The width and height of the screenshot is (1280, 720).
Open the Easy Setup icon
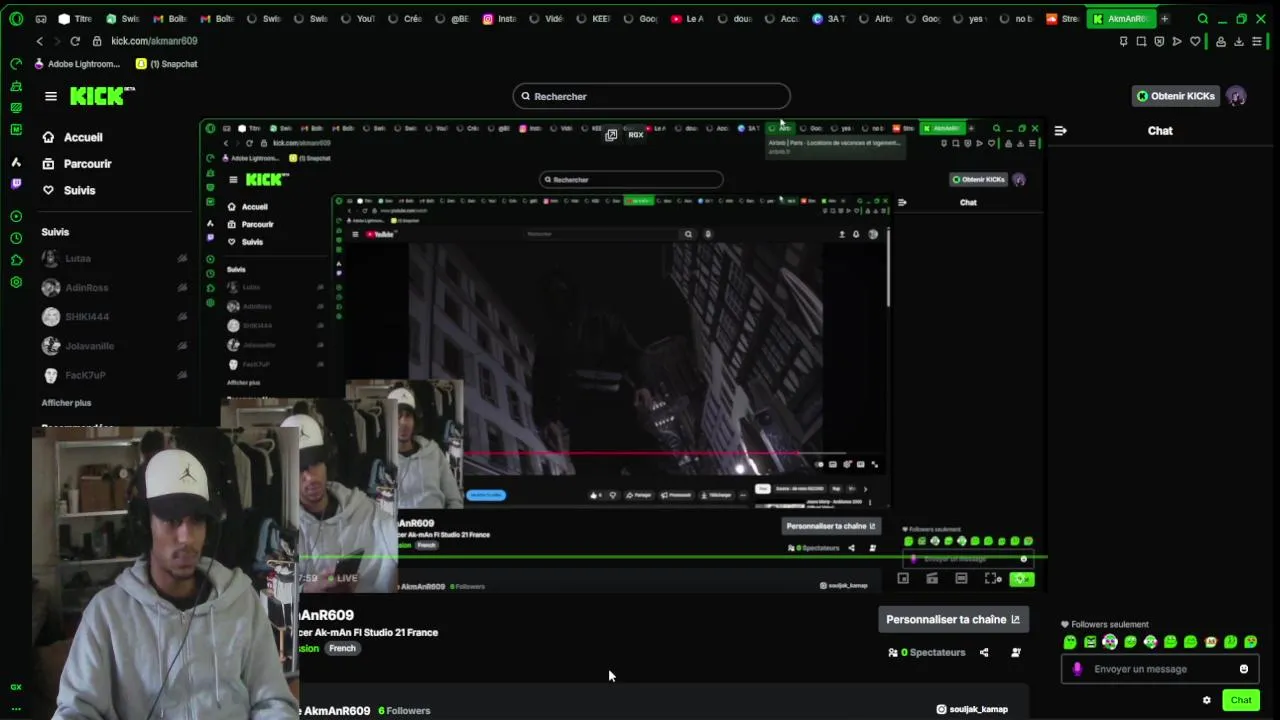point(1257,41)
